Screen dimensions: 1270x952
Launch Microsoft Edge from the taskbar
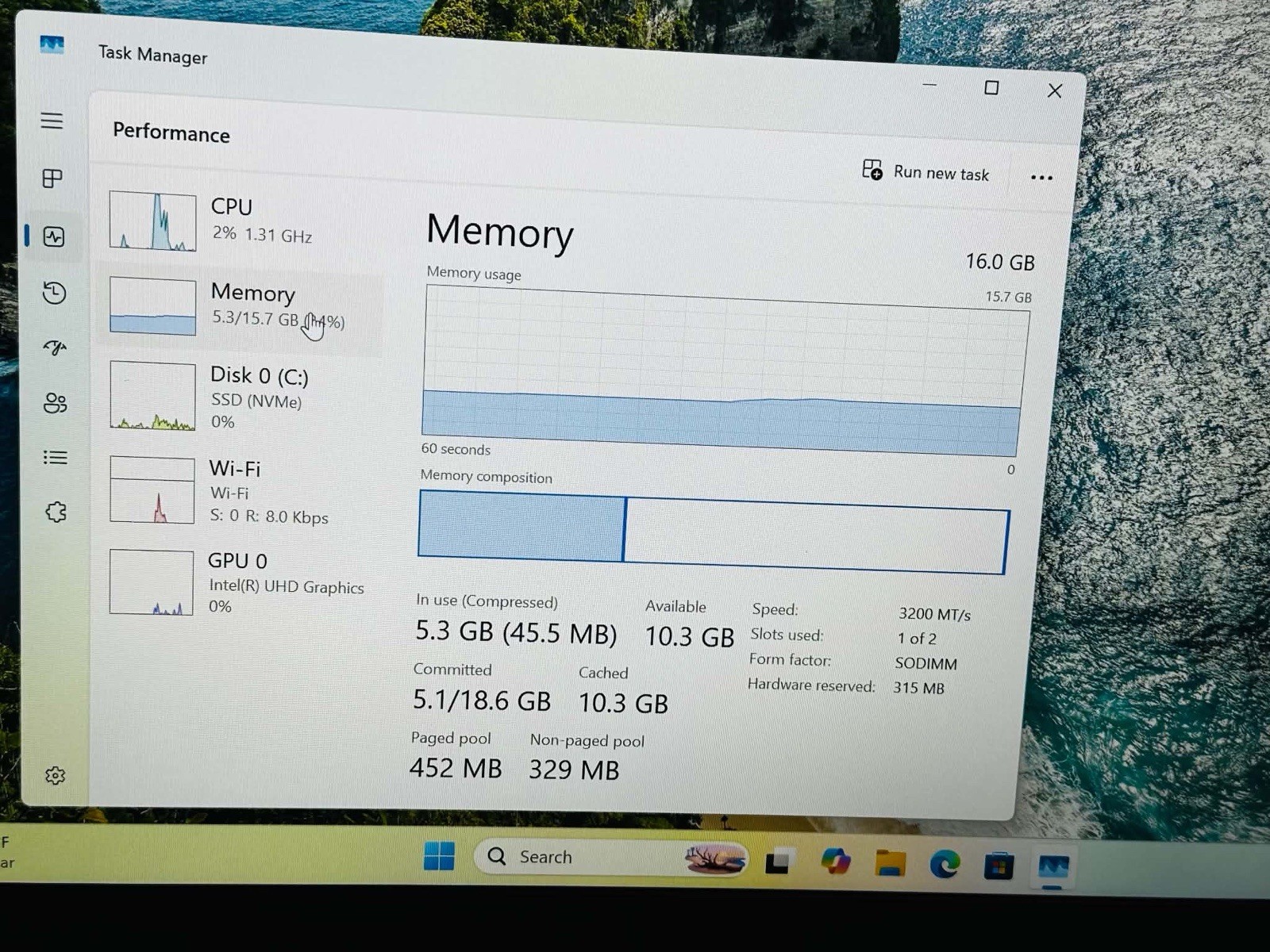point(945,863)
